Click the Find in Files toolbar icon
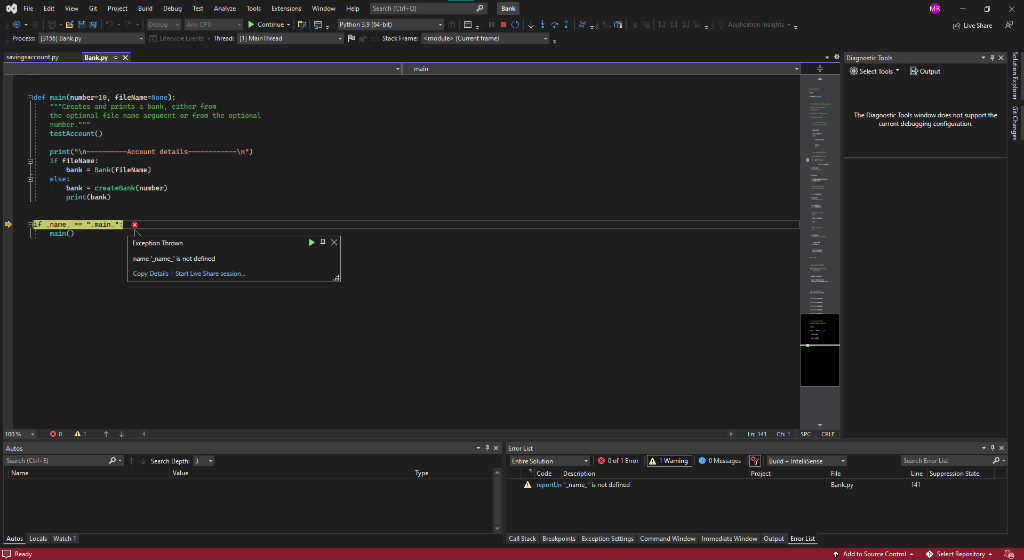This screenshot has width=1024, height=560. (302, 25)
